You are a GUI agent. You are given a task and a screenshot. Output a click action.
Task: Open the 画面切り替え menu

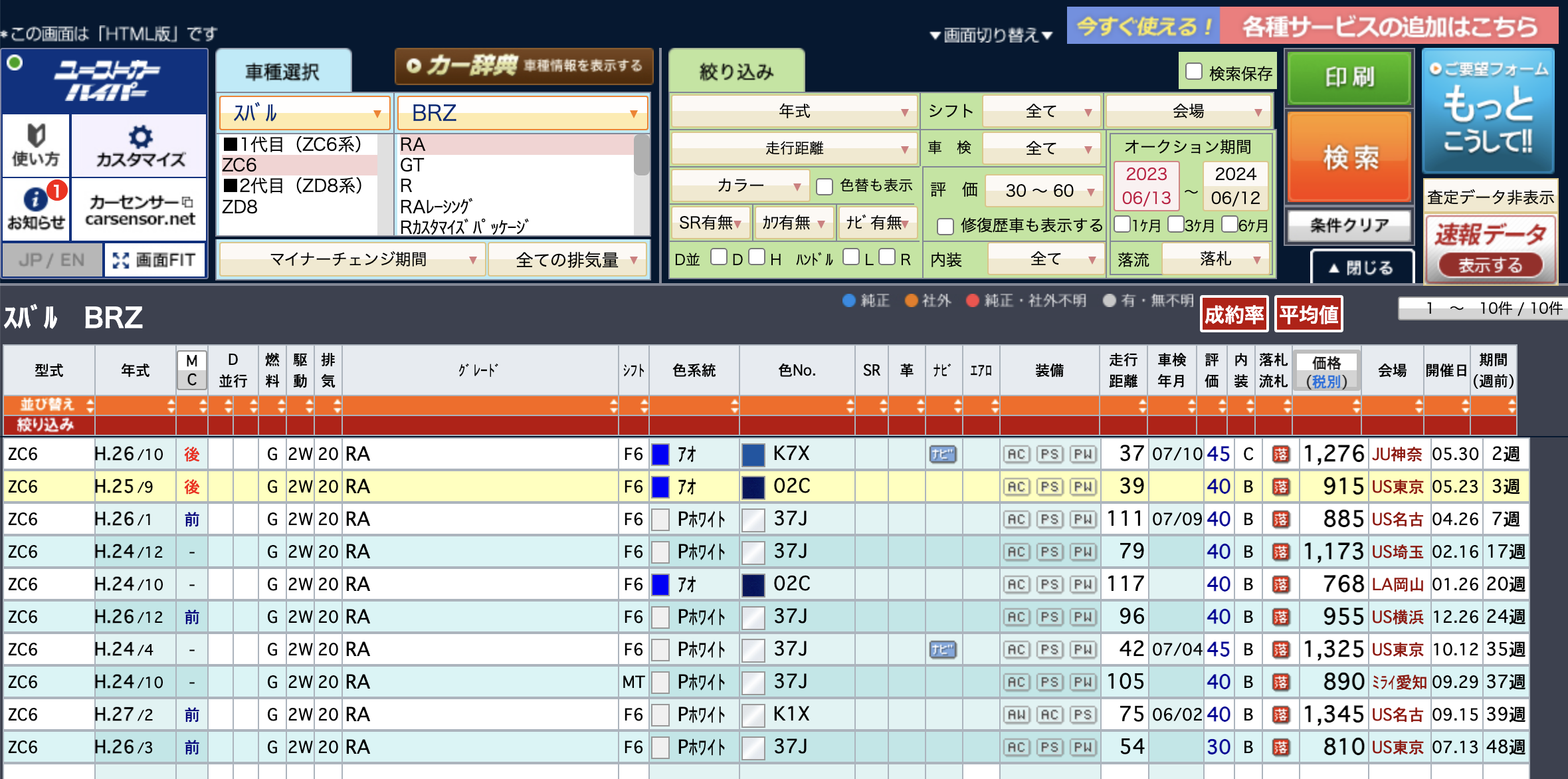coord(991,35)
